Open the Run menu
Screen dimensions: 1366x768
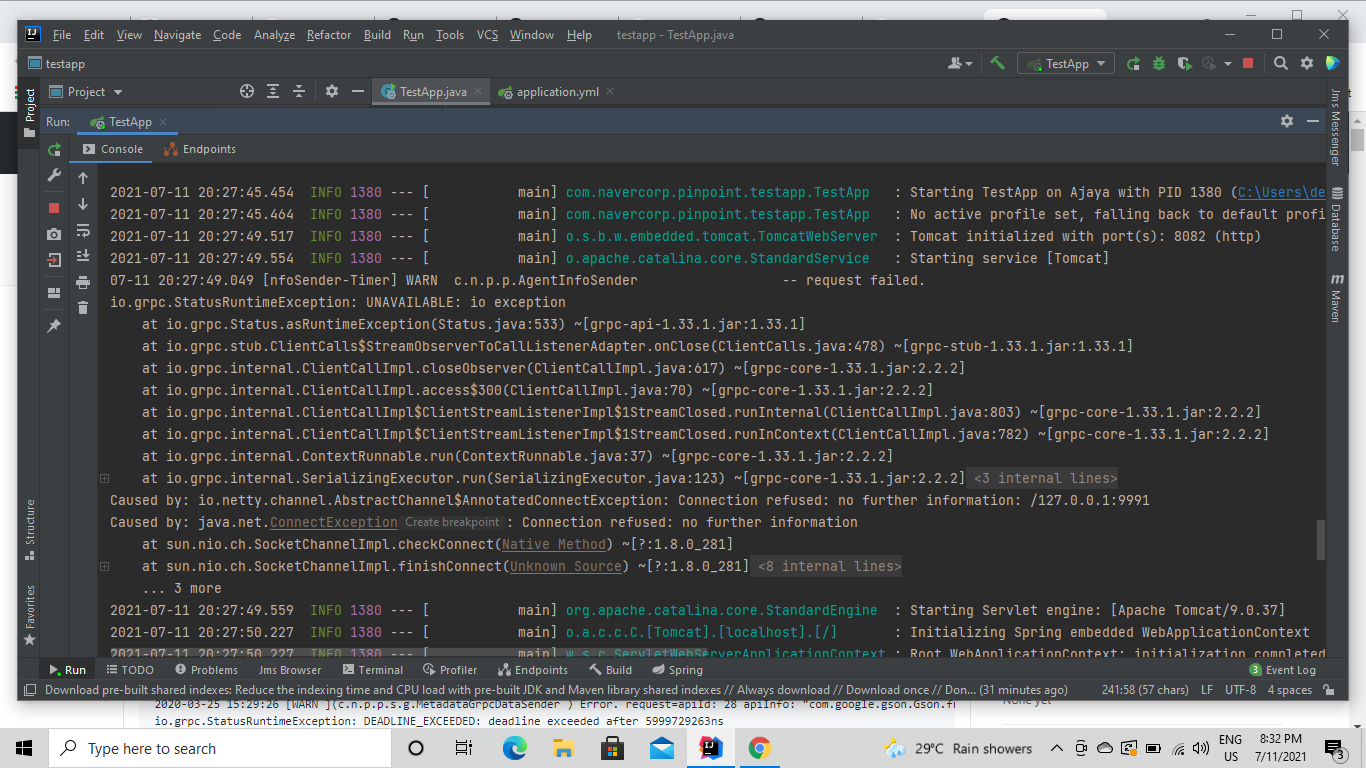coord(412,34)
